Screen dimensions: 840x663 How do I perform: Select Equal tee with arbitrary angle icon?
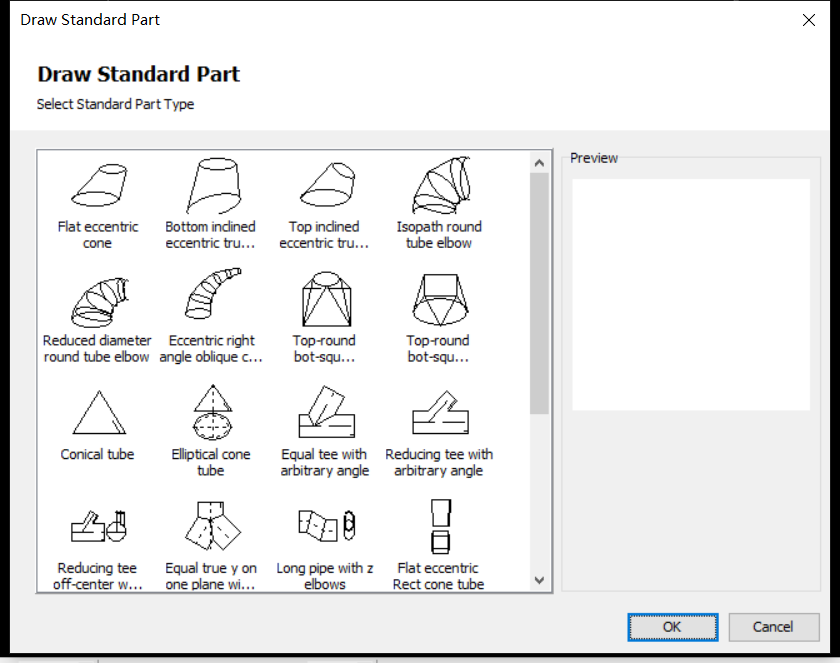point(327,412)
